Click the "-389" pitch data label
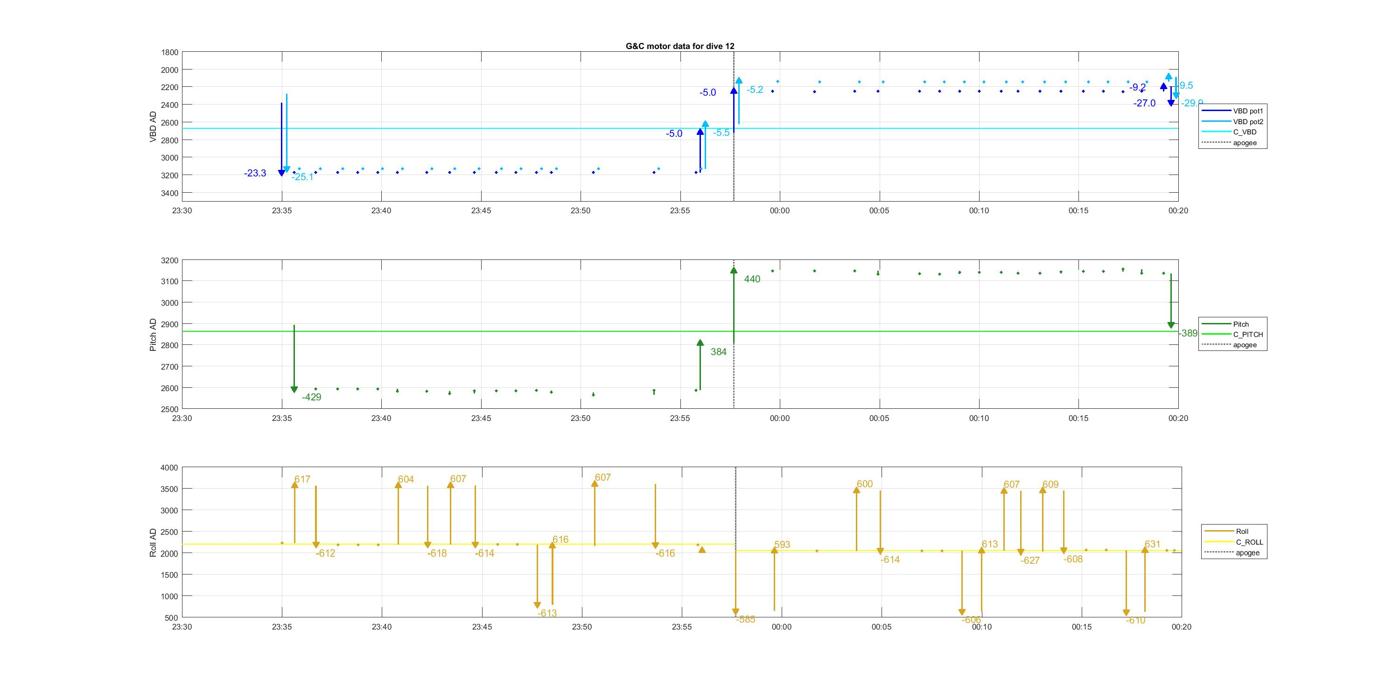Image resolution: width=1400 pixels, height=693 pixels. [1188, 333]
